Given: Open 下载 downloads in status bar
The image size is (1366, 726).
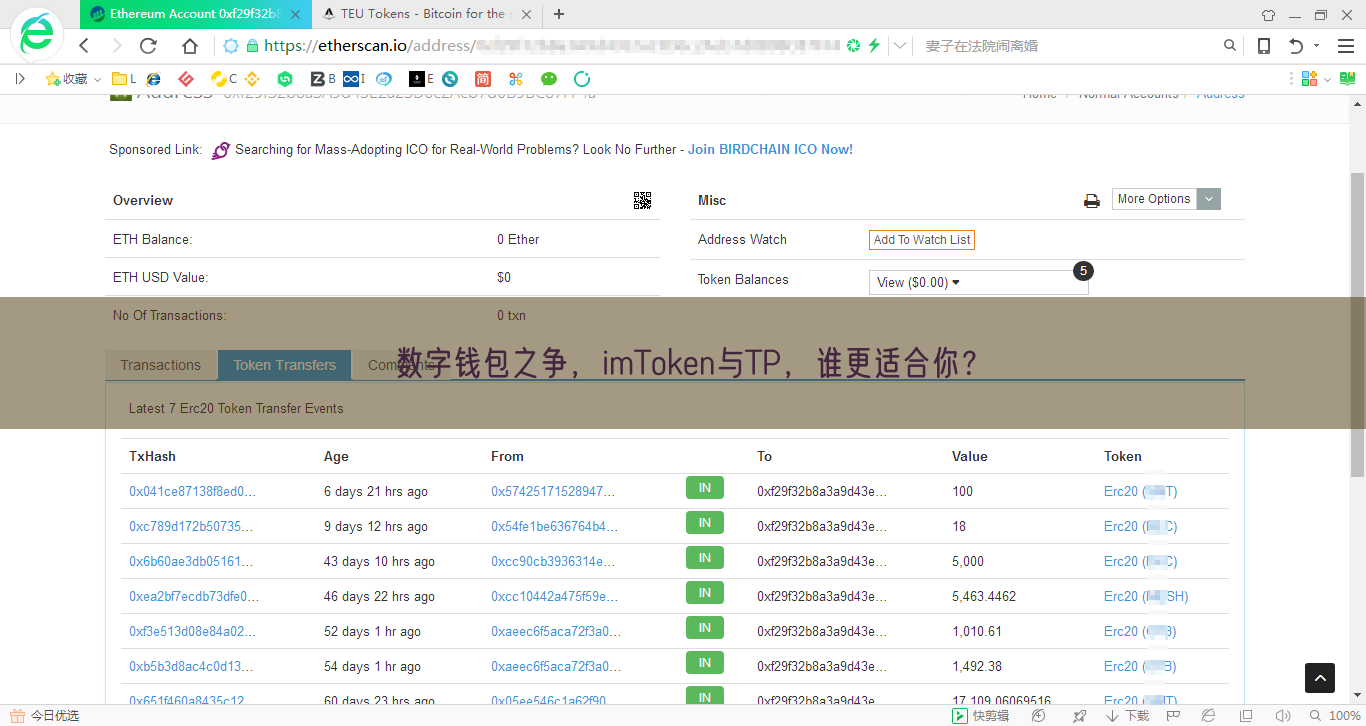Looking at the screenshot, I should 1128,716.
